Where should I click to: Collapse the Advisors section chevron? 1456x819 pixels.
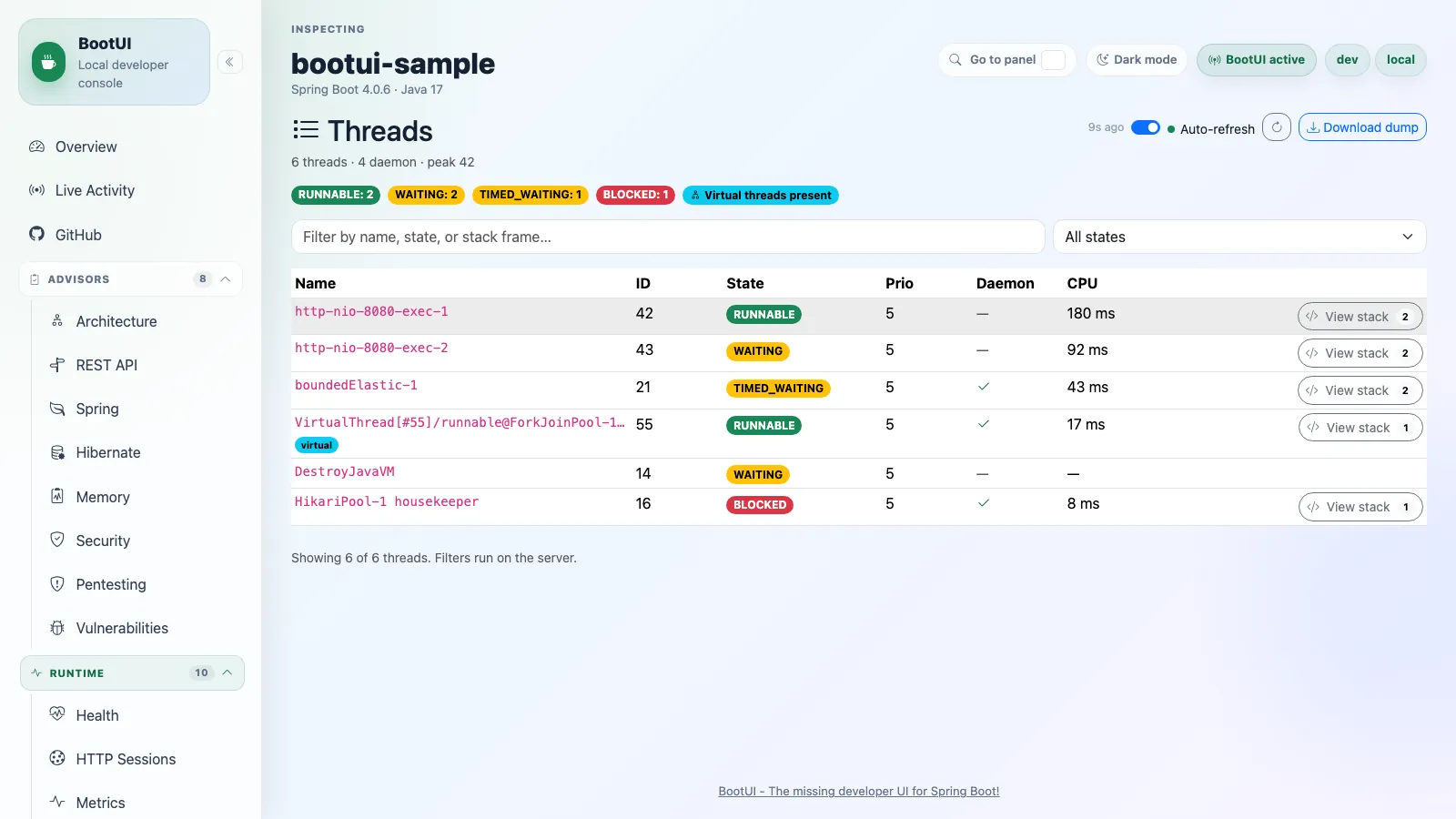click(x=226, y=279)
